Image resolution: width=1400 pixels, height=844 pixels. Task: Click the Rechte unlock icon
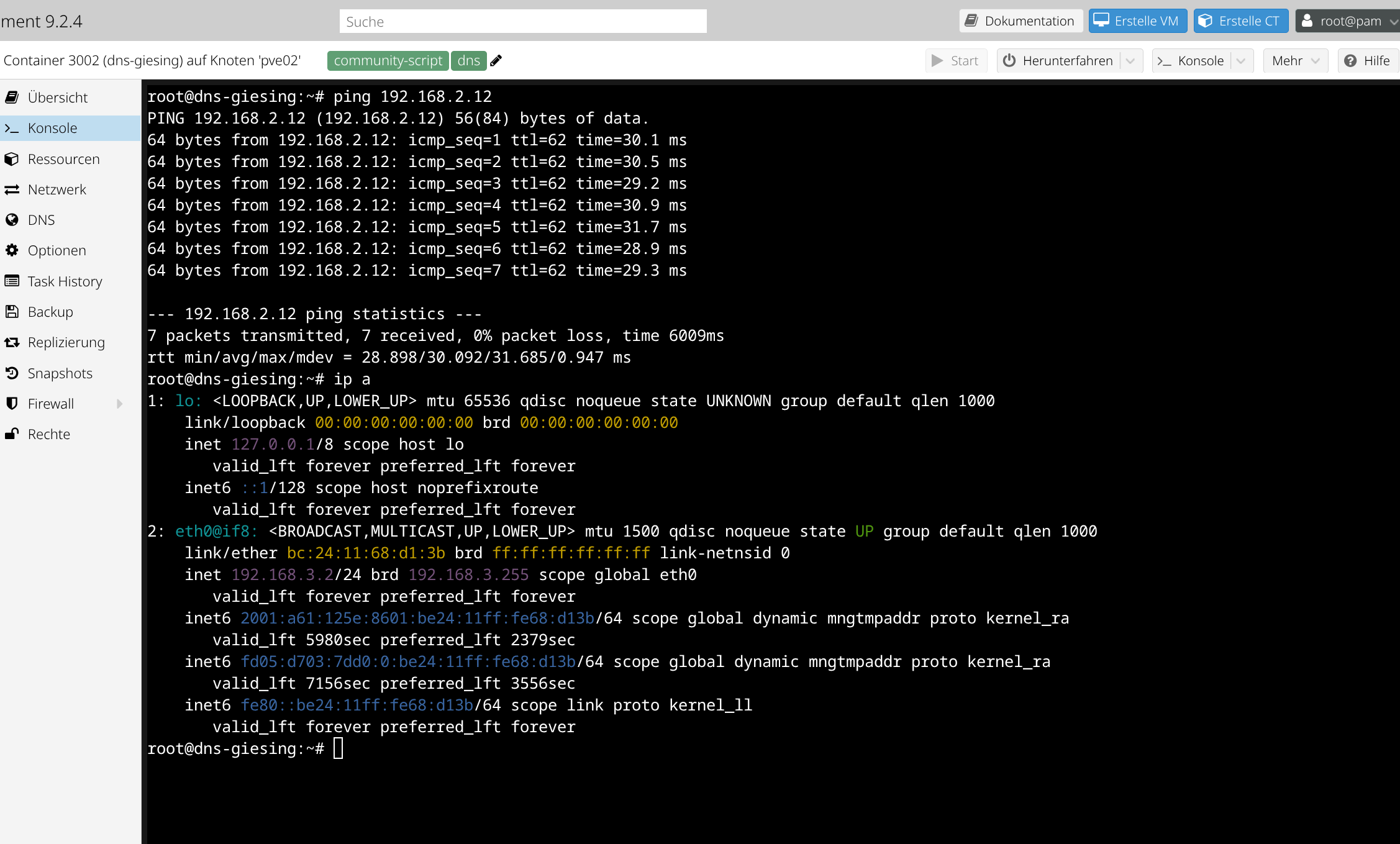tap(12, 434)
